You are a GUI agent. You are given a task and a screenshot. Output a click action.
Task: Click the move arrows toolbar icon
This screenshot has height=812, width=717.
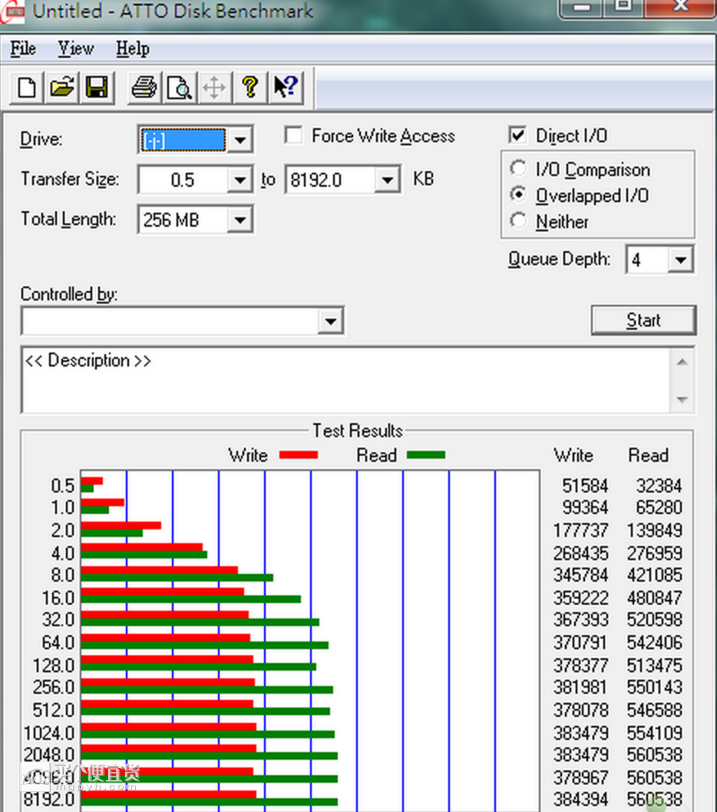(x=214, y=87)
